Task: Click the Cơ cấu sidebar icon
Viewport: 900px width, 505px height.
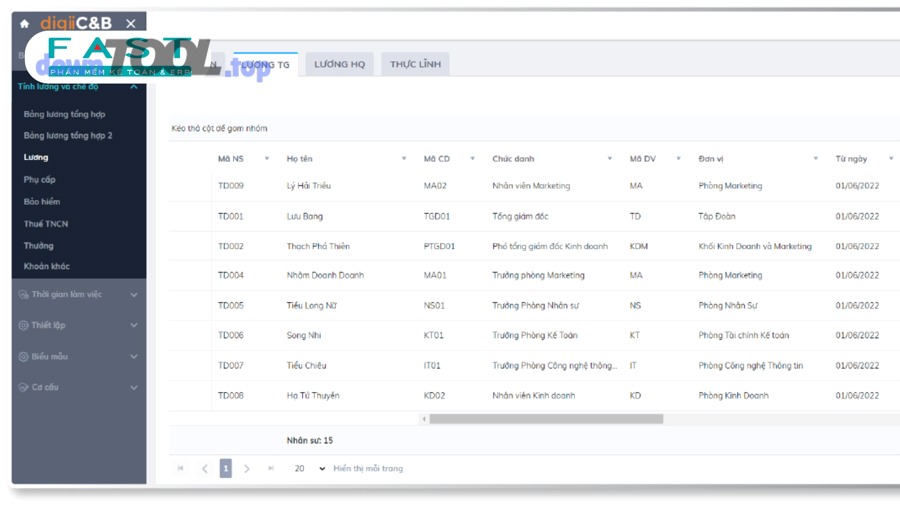Action: tap(24, 387)
